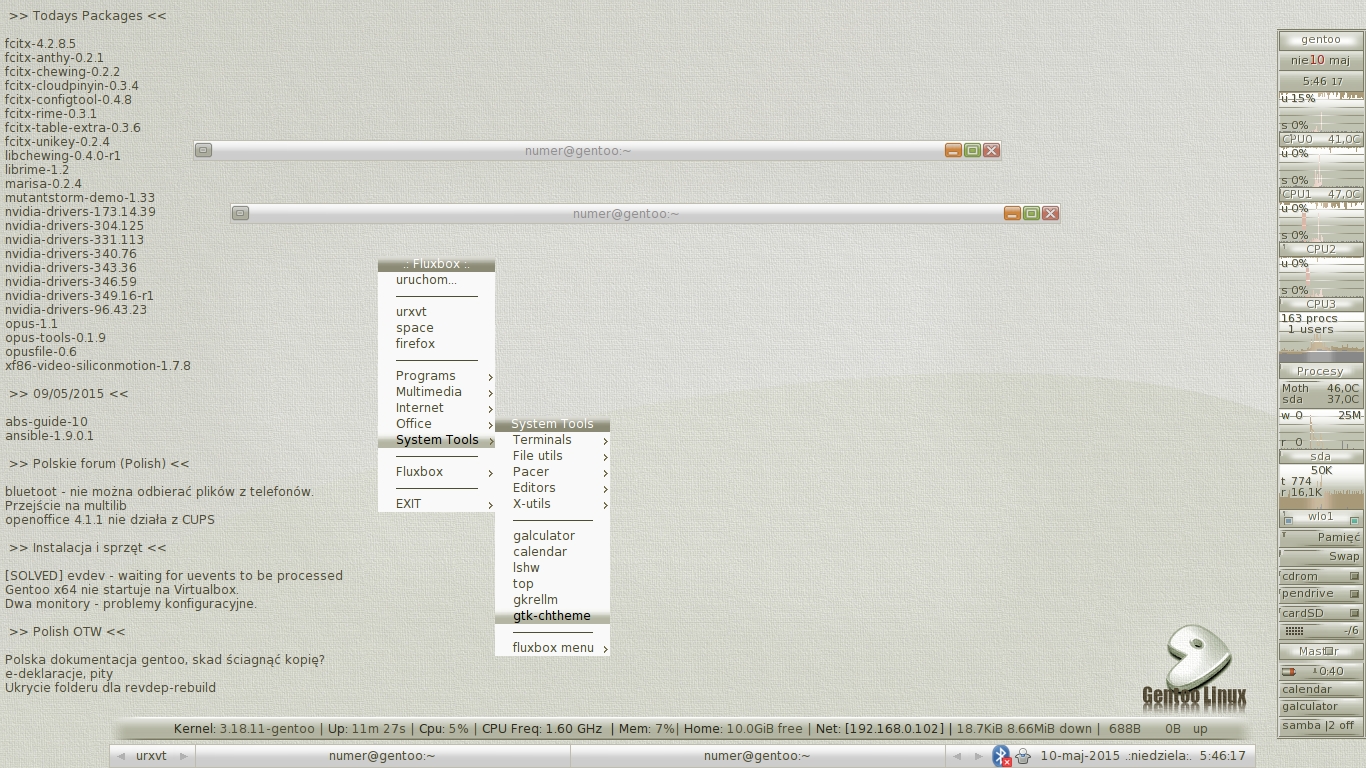Click the urxvt workspace name in toolbar
The image size is (1366, 768).
click(x=152, y=756)
